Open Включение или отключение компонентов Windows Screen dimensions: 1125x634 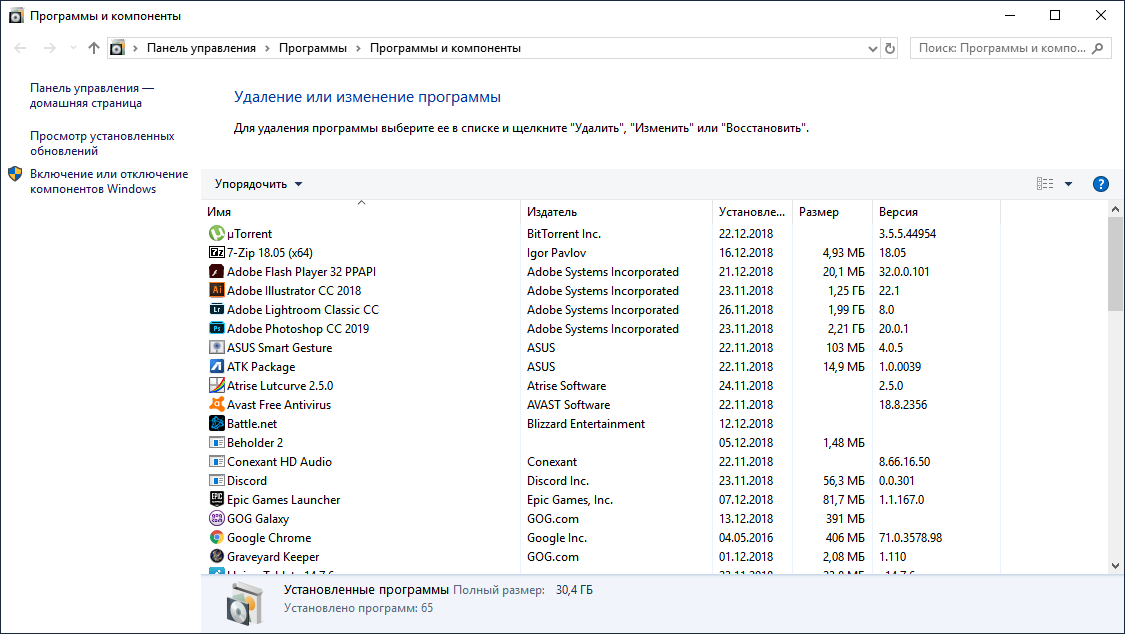[109, 181]
